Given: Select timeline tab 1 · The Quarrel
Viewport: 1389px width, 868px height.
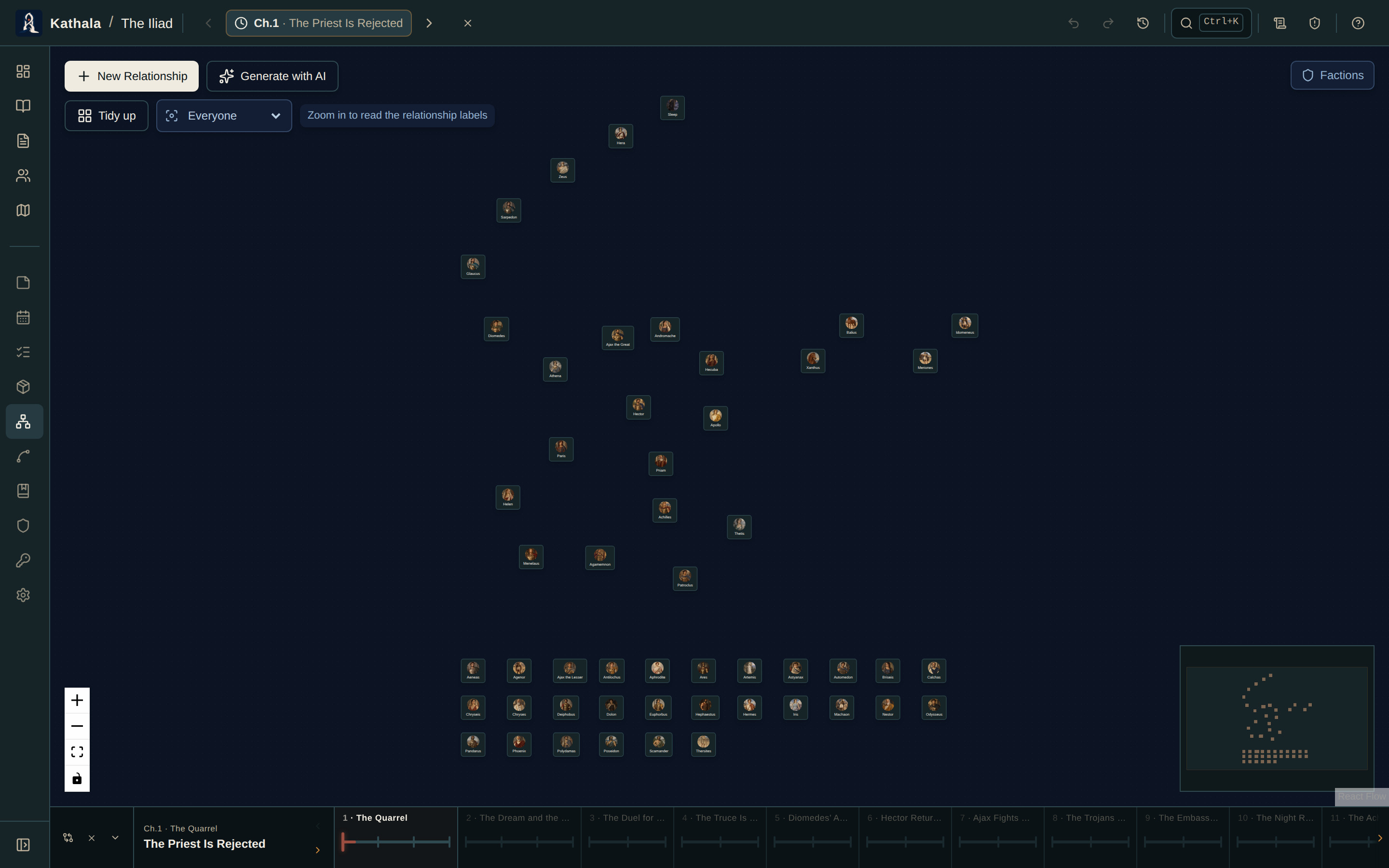Looking at the screenshot, I should click(396, 837).
